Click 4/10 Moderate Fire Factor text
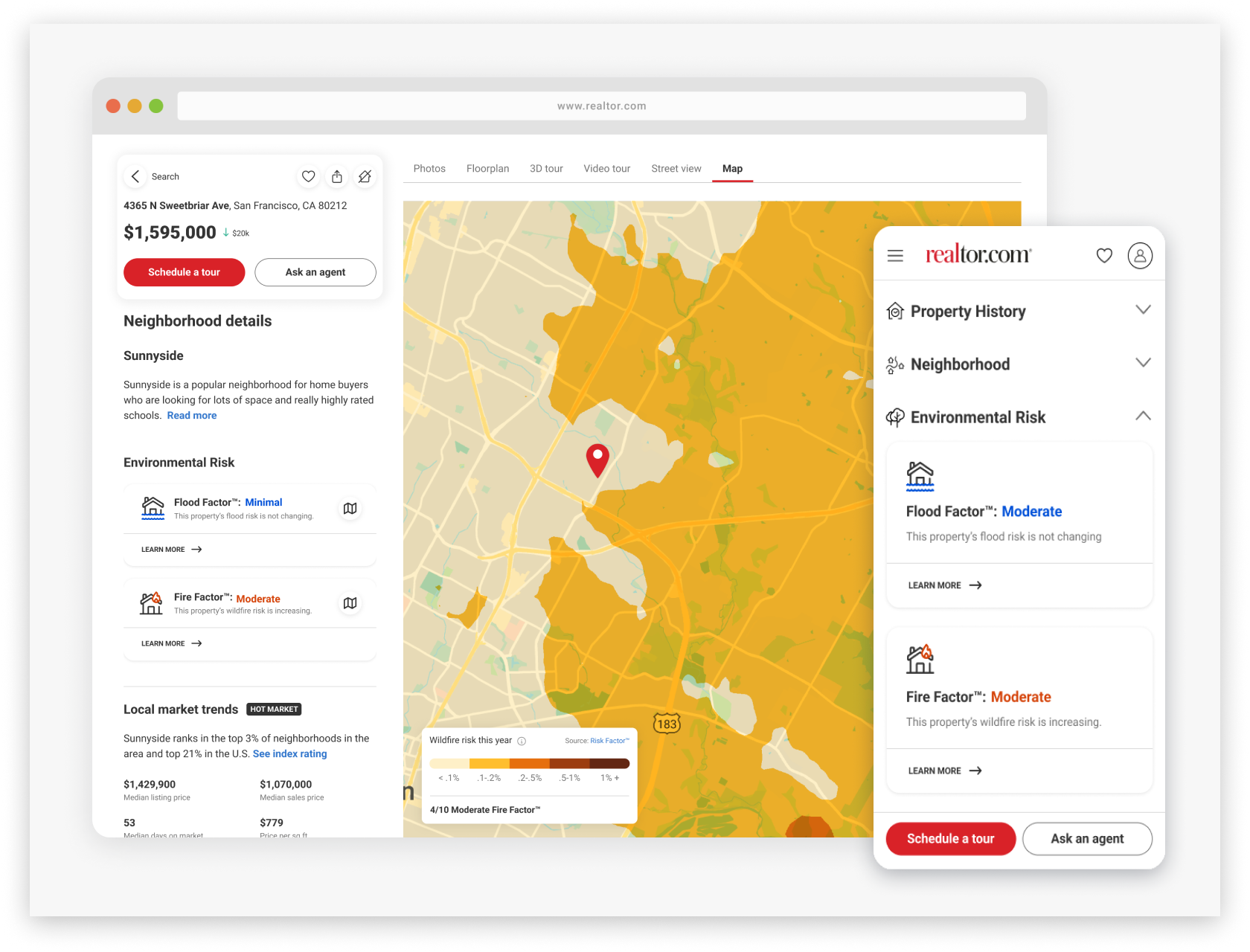The height and width of the screenshot is (952, 1250). click(x=485, y=810)
